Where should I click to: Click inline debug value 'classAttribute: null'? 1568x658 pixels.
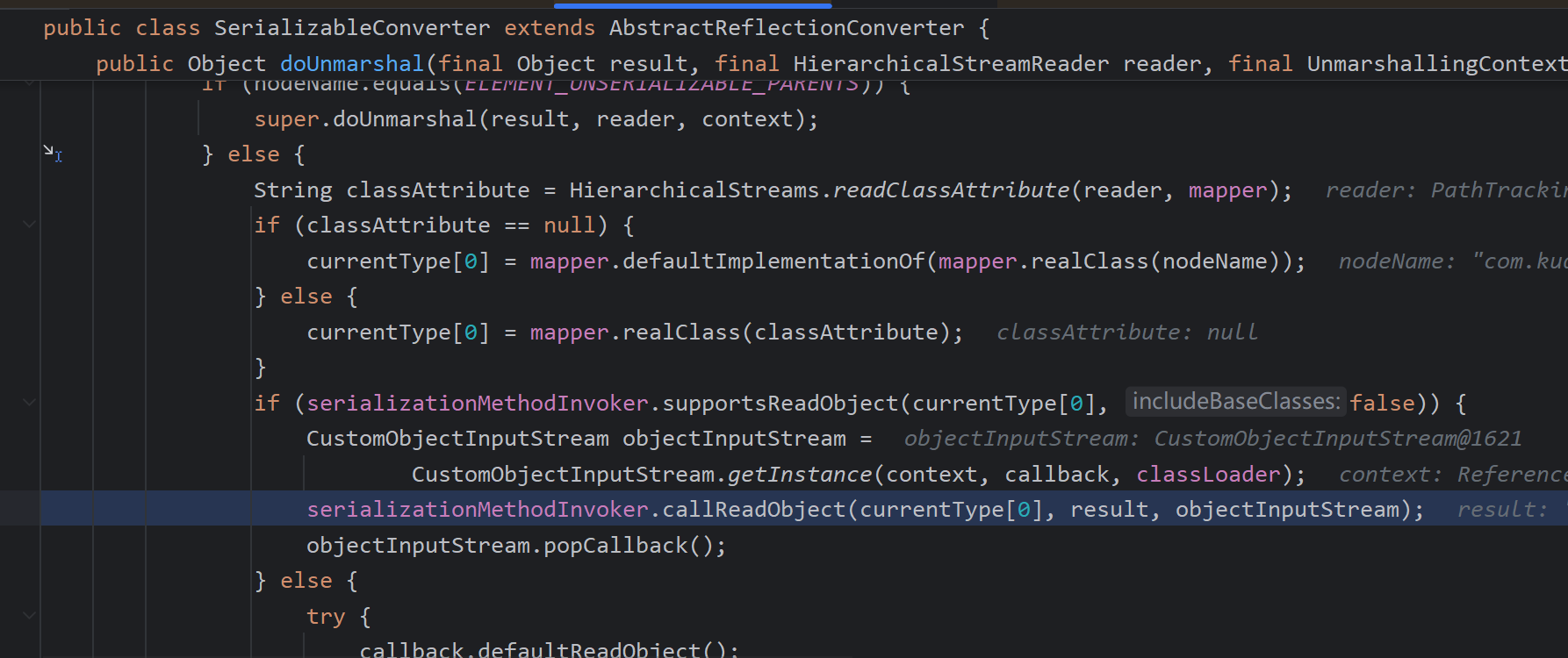coord(1127,333)
